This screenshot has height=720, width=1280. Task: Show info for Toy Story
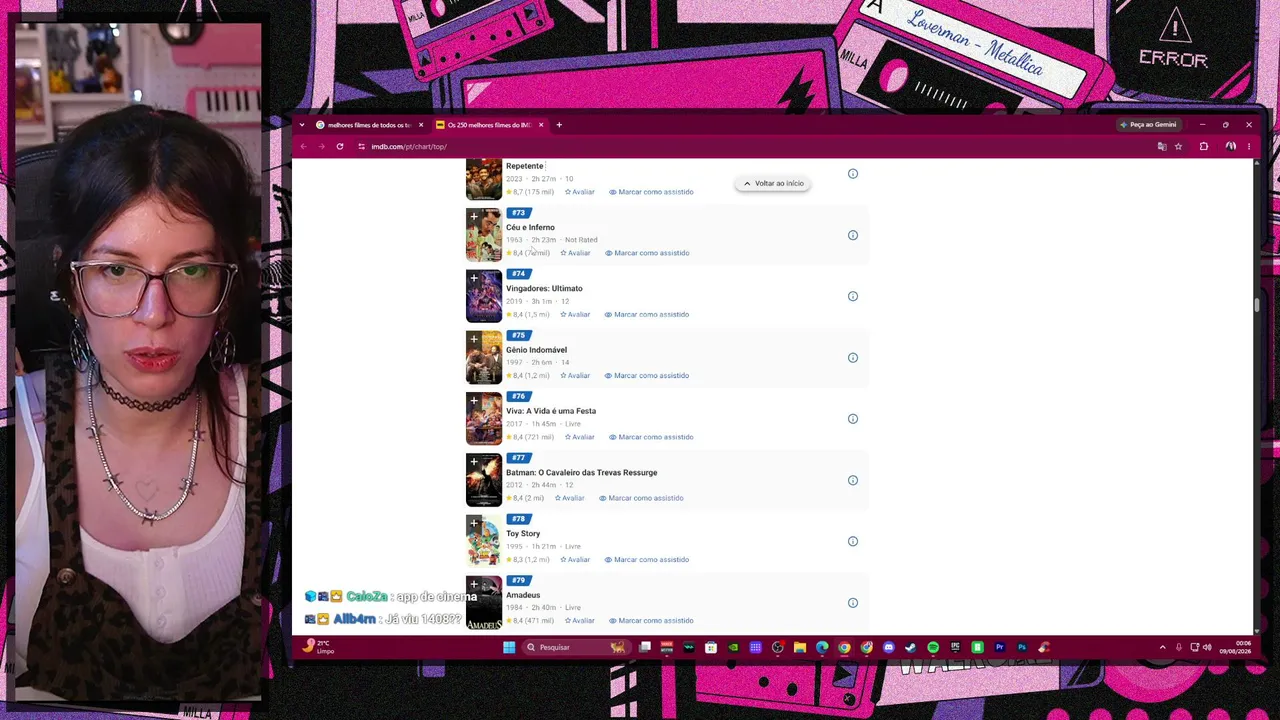853,541
